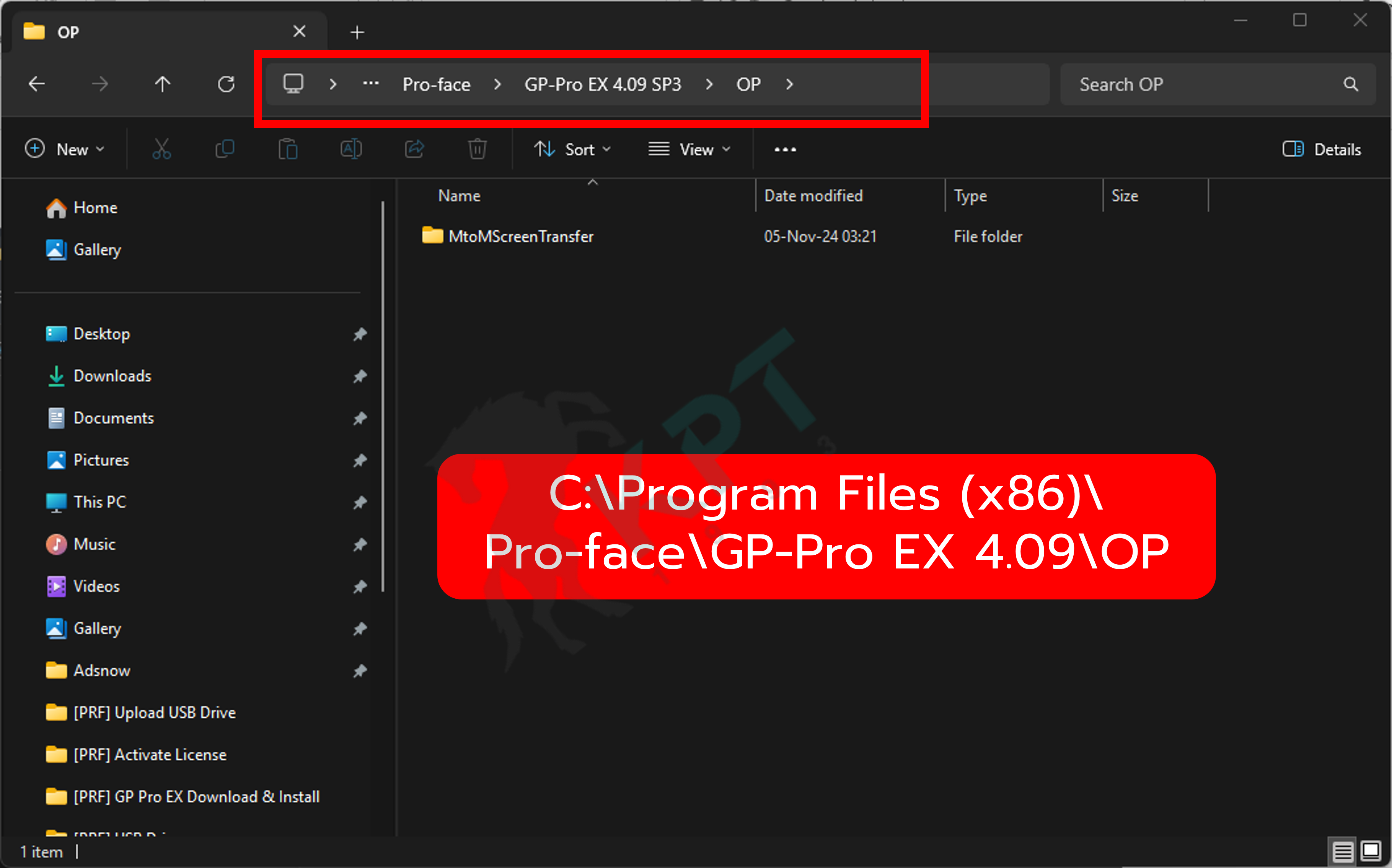Open the See more toolbar ellipsis
Image resolution: width=1392 pixels, height=868 pixels.
[x=785, y=149]
